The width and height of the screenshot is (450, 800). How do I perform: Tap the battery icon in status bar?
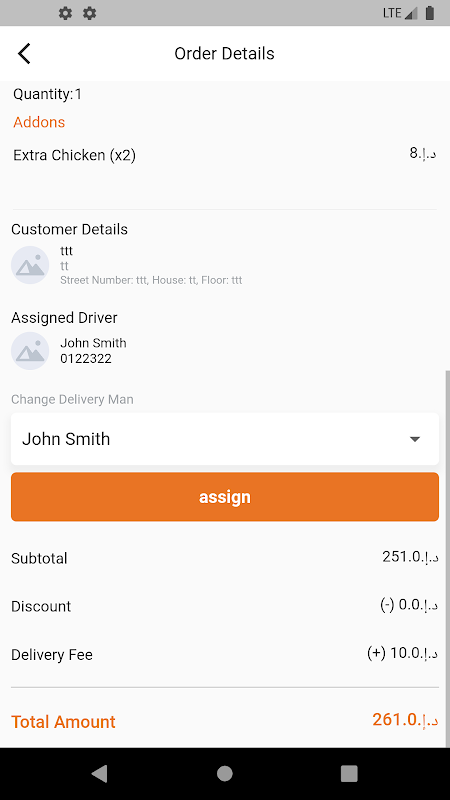[x=430, y=13]
